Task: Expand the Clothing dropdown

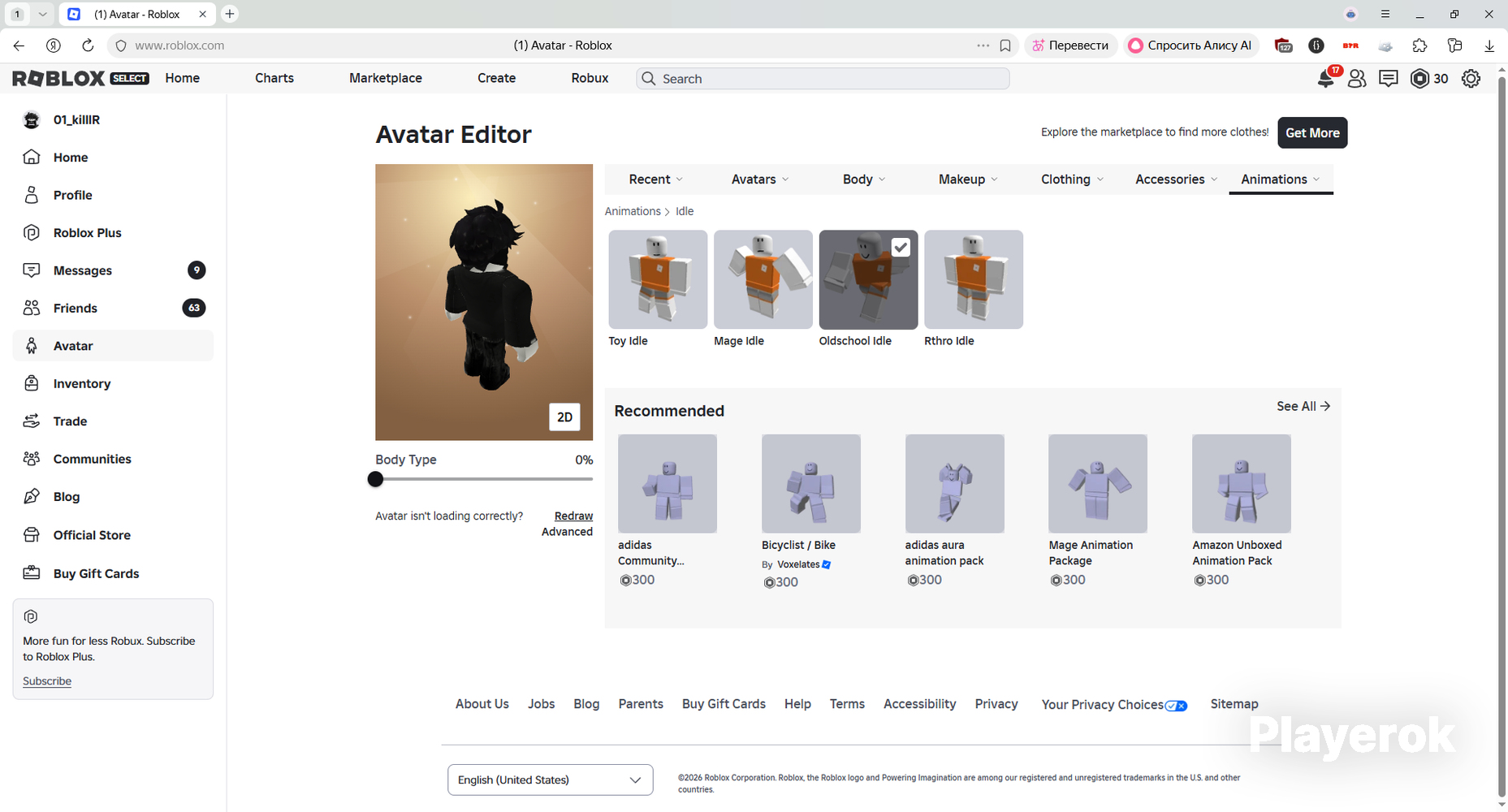Action: 1072,179
